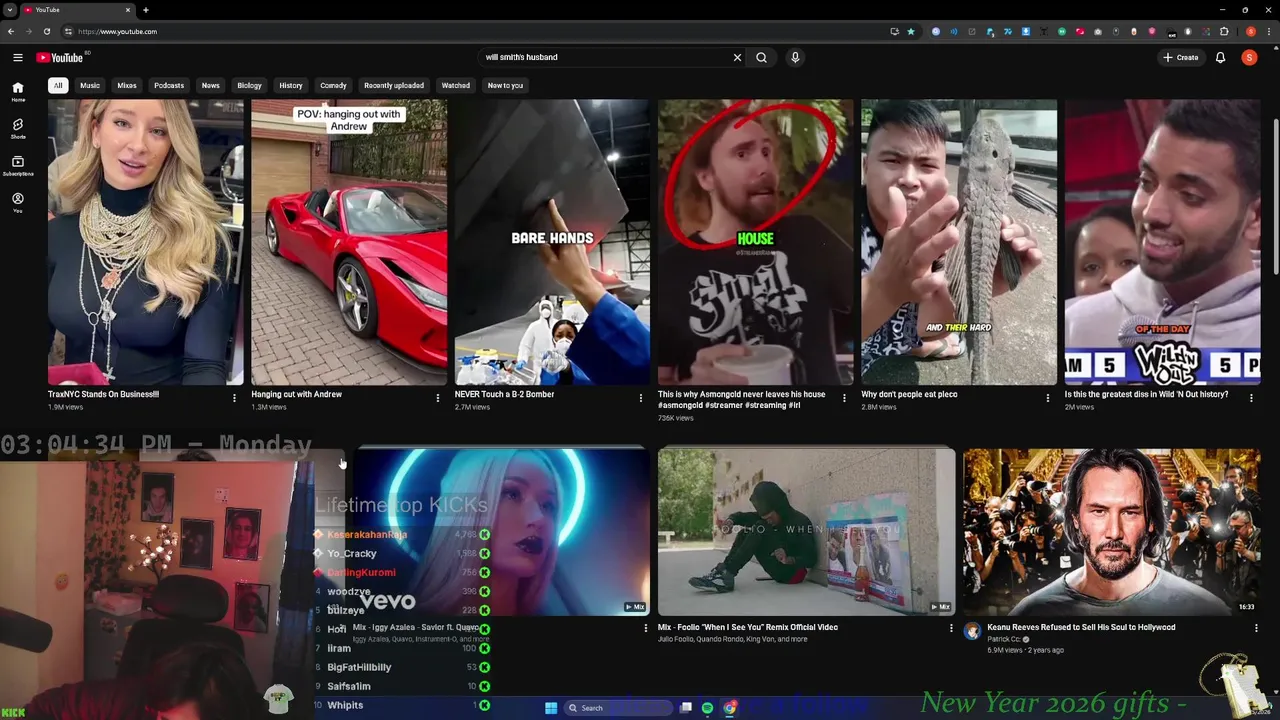Open the Windows Start button

click(x=551, y=708)
